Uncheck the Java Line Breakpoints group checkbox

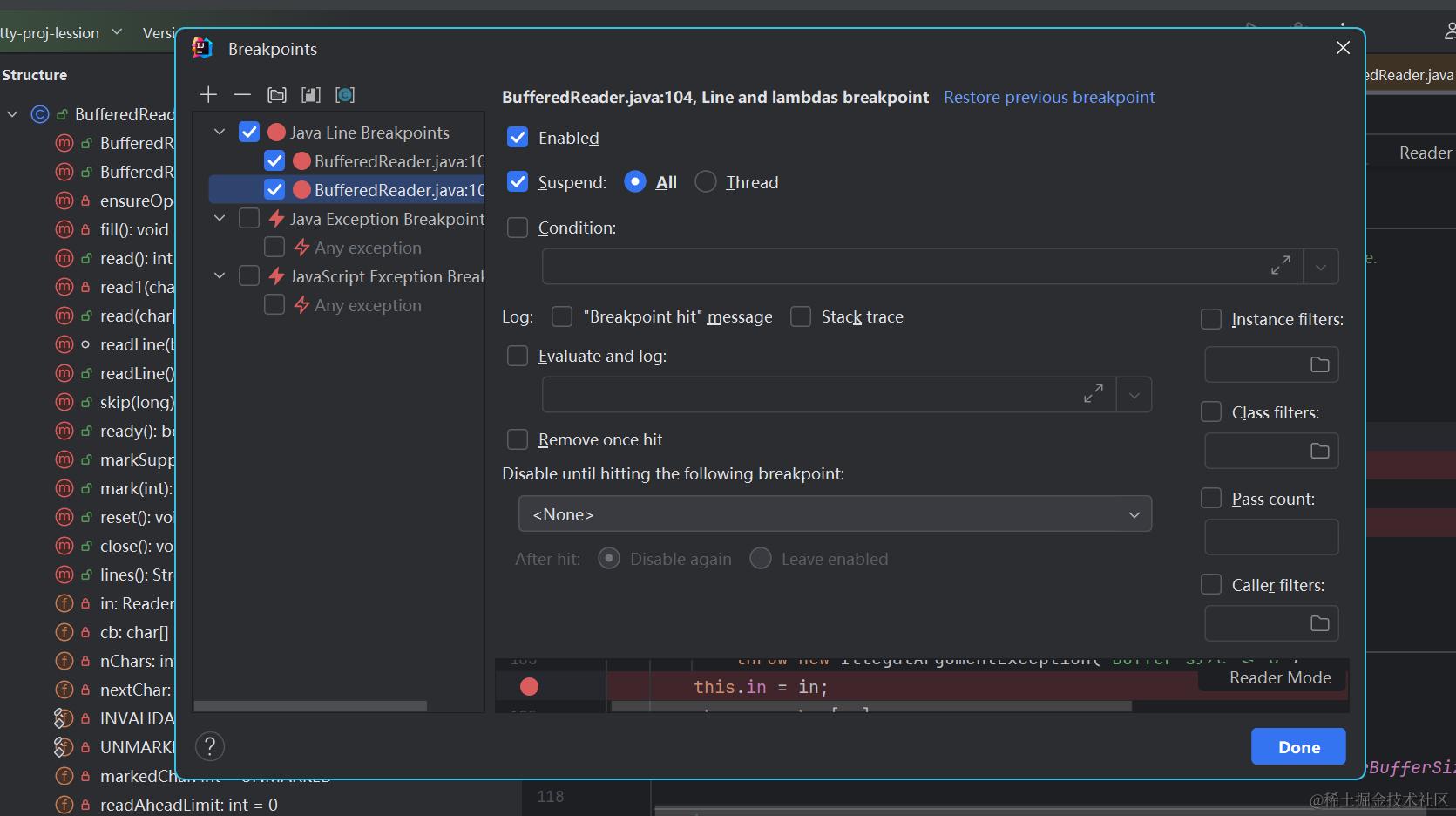[x=249, y=133]
